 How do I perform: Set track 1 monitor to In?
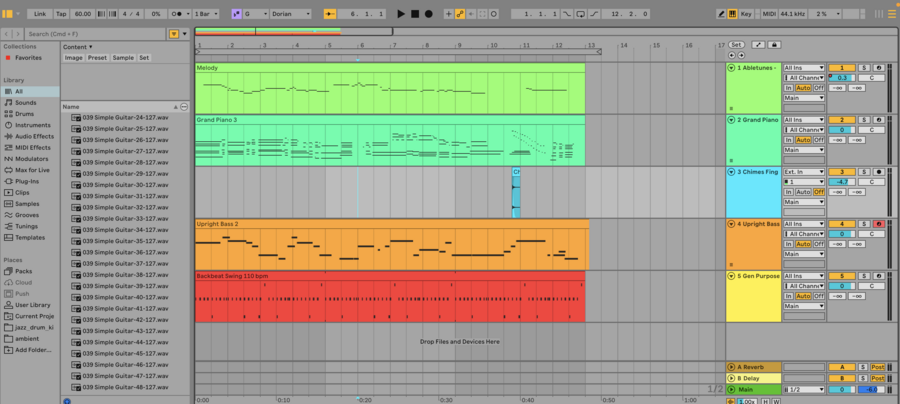(789, 88)
